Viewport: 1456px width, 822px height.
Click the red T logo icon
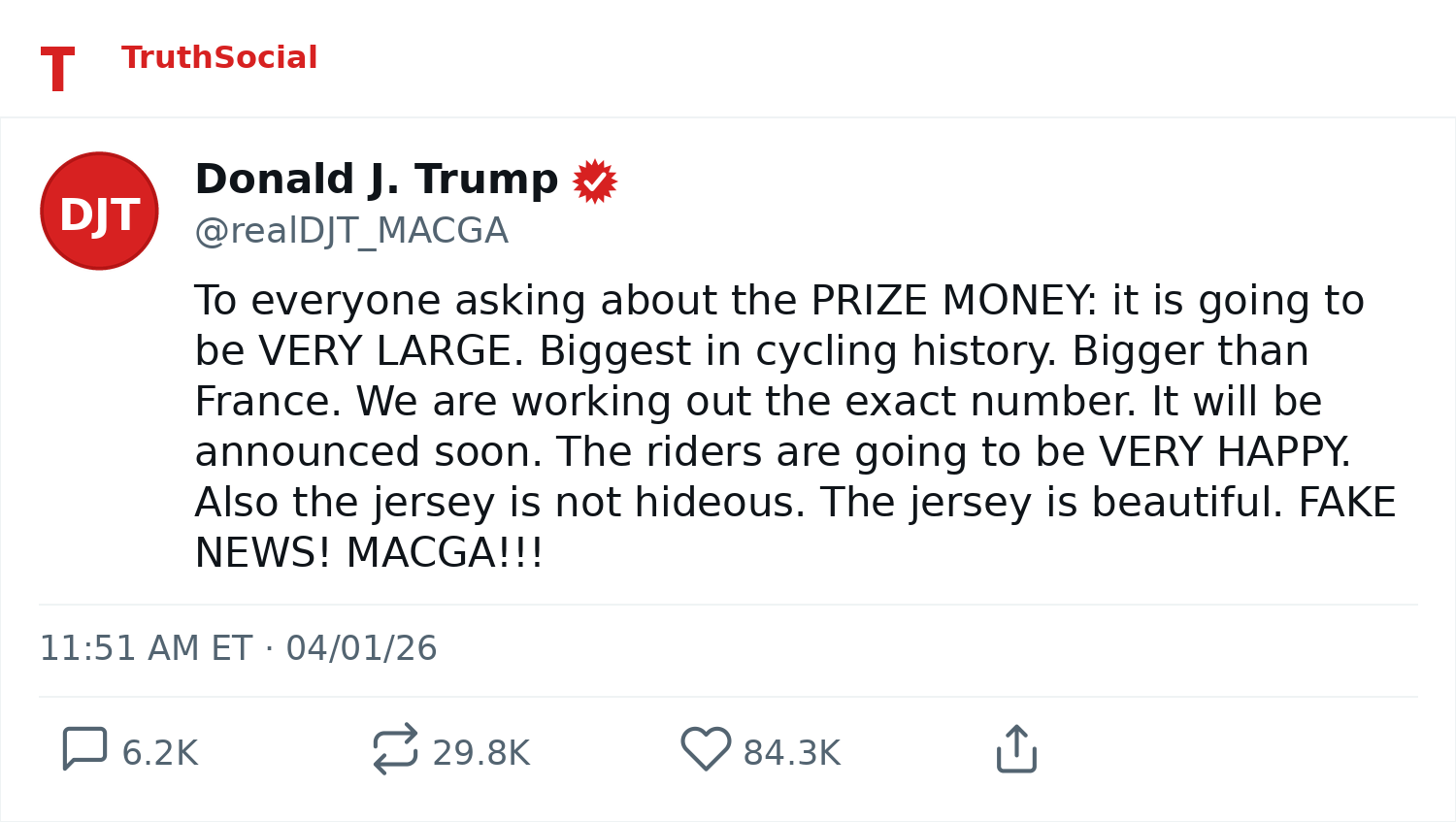tap(57, 70)
